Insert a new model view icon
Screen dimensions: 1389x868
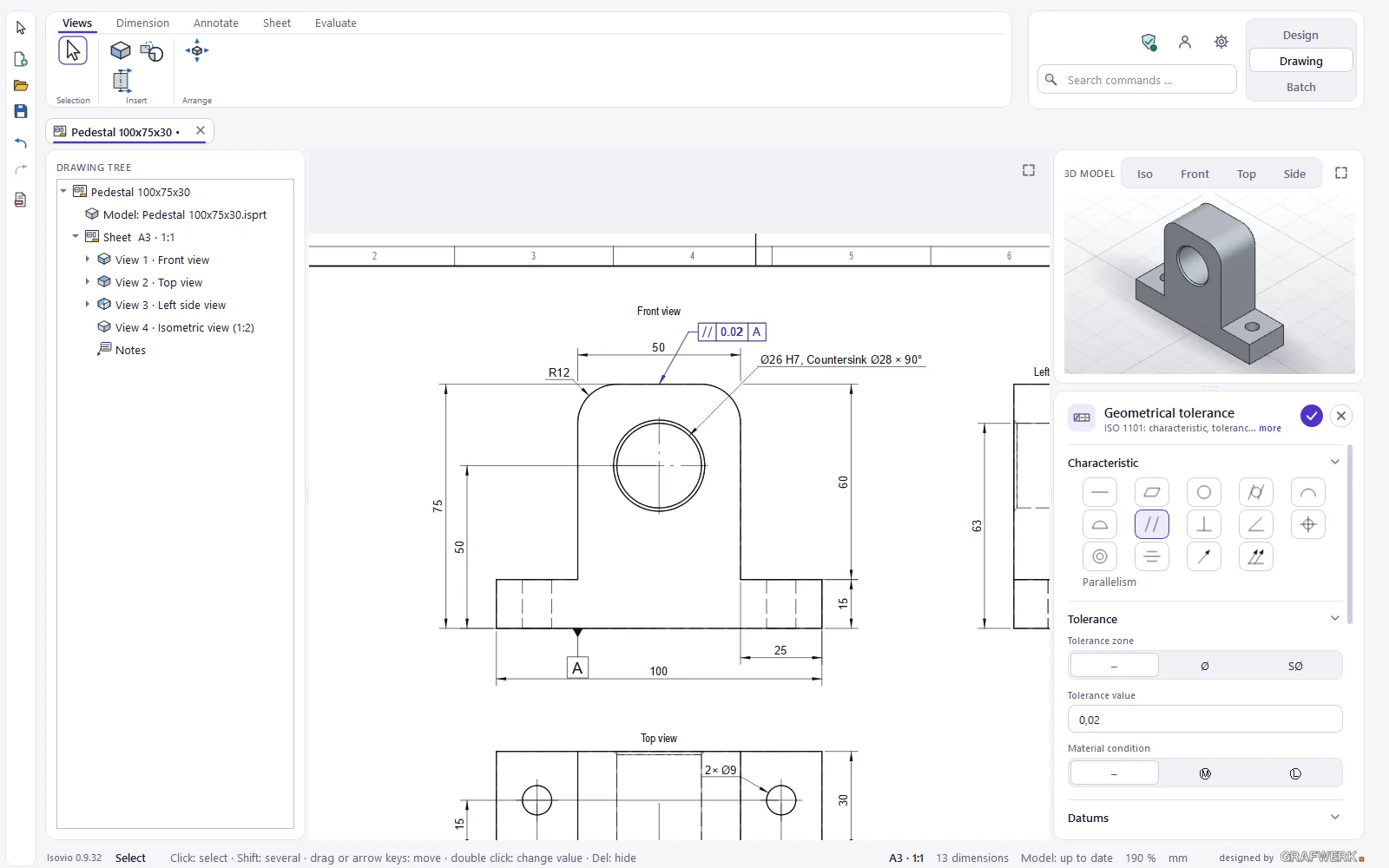[121, 50]
